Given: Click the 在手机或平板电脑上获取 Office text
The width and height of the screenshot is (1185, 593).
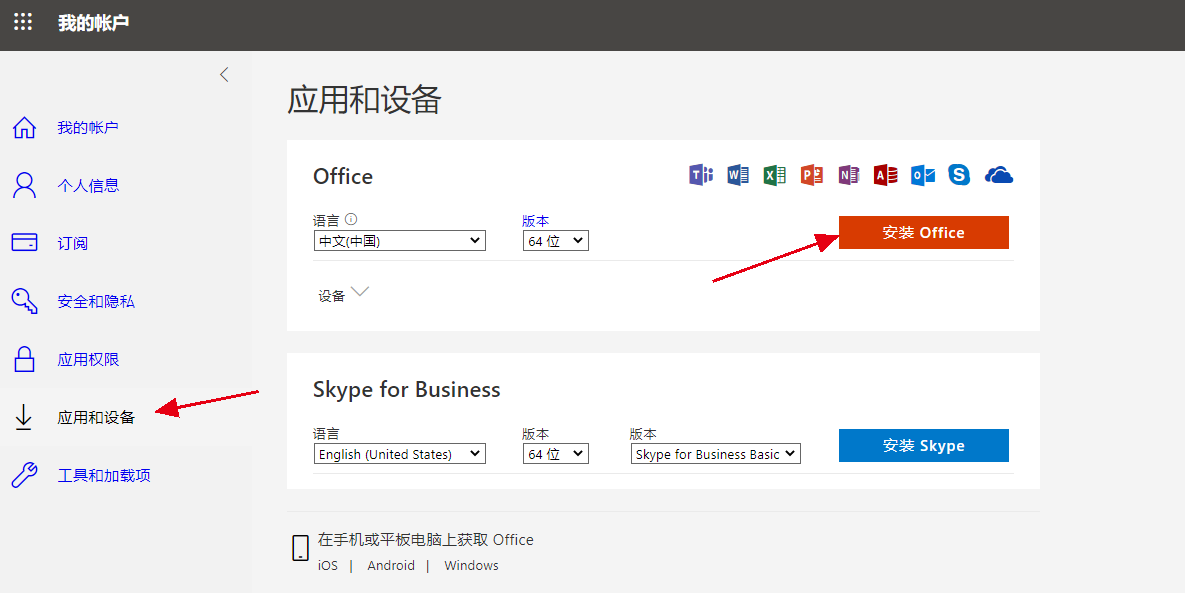Looking at the screenshot, I should click(x=425, y=539).
